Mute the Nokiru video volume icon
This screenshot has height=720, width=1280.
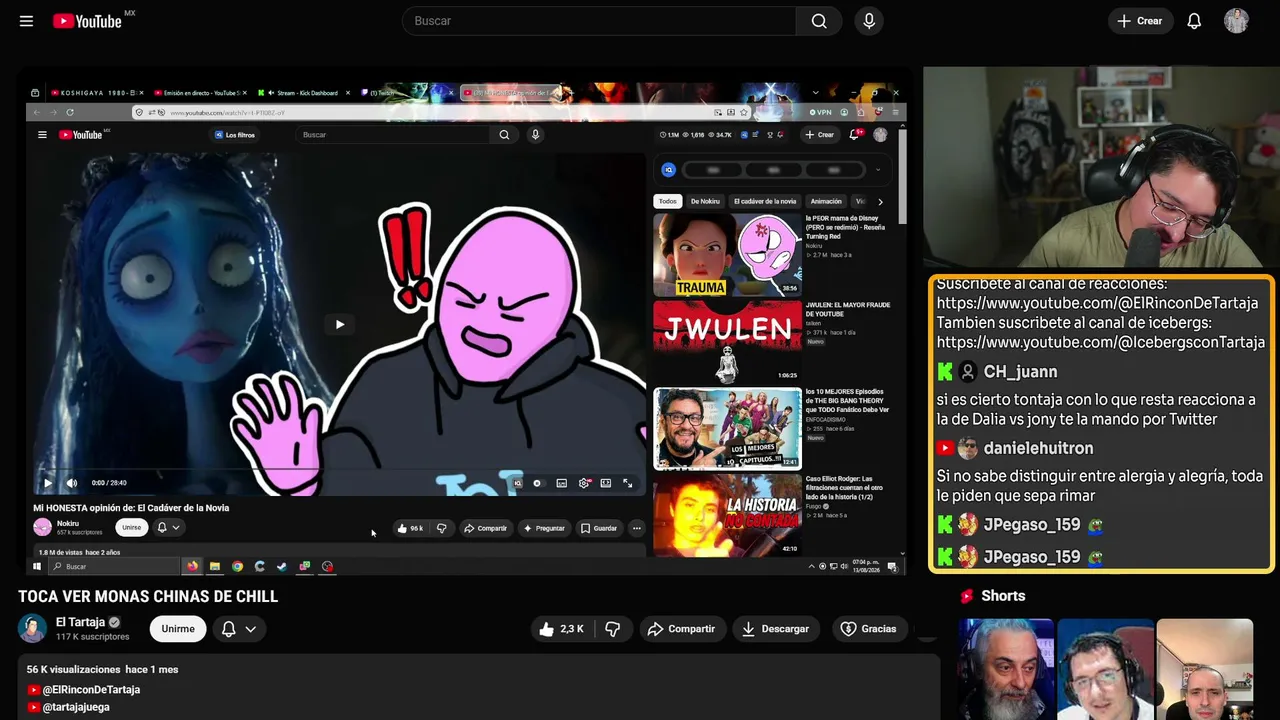coord(71,483)
